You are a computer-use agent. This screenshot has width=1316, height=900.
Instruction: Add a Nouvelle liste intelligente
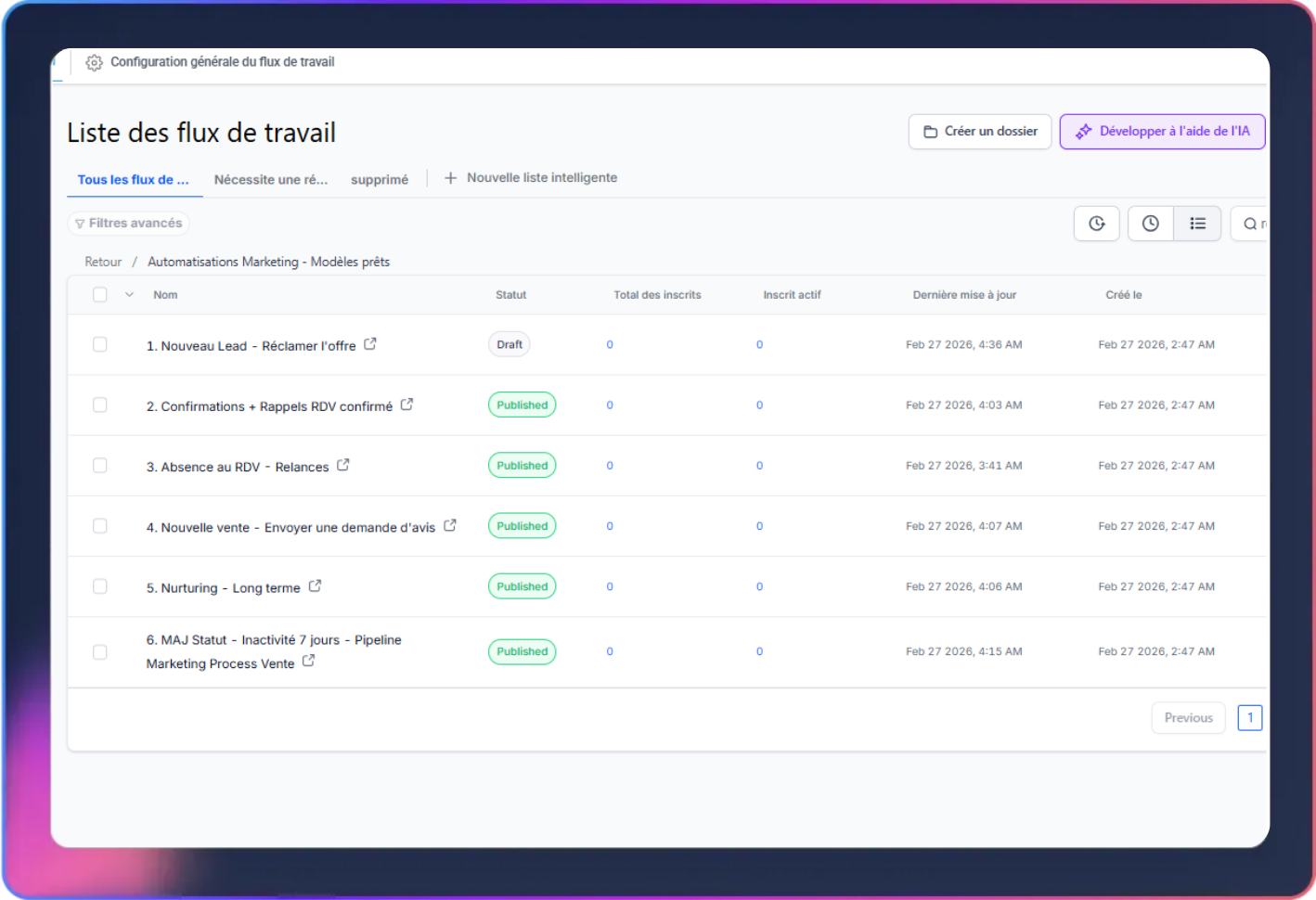coord(531,178)
